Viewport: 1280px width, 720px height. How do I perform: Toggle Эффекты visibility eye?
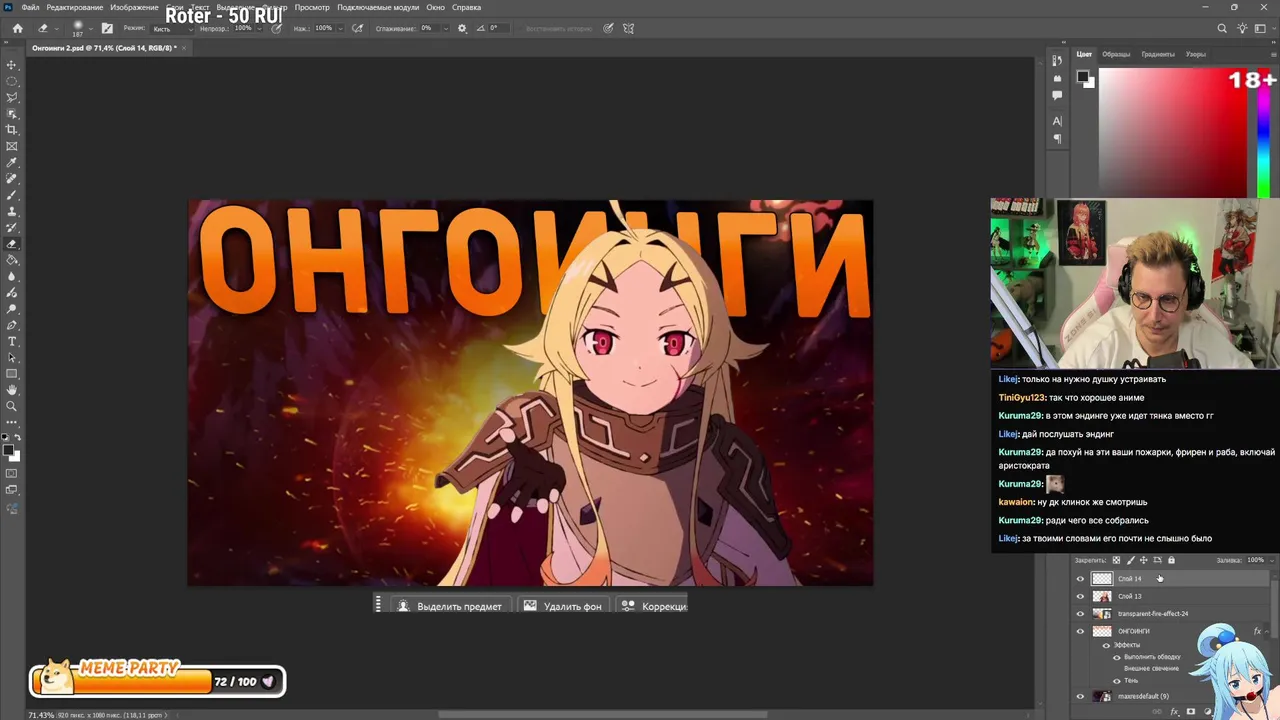pyautogui.click(x=1106, y=645)
